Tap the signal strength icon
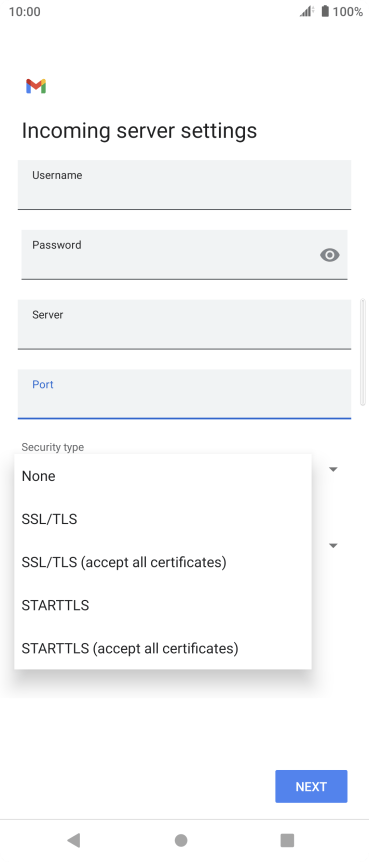Image resolution: width=369 pixels, height=862 pixels. pos(306,11)
